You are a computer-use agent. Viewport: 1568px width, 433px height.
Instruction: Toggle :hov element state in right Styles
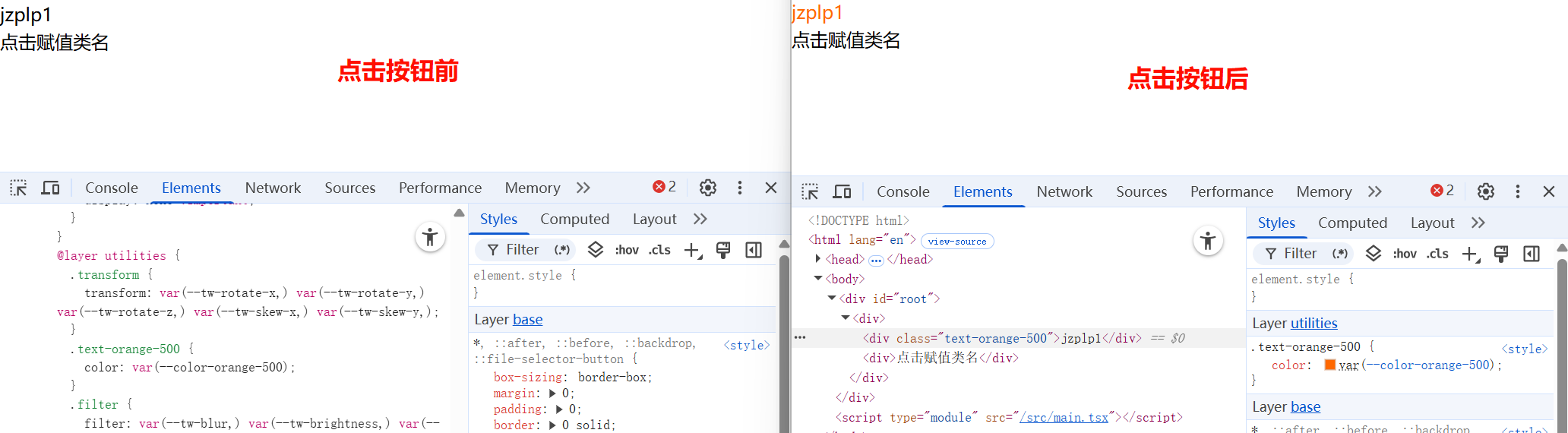(x=1405, y=254)
